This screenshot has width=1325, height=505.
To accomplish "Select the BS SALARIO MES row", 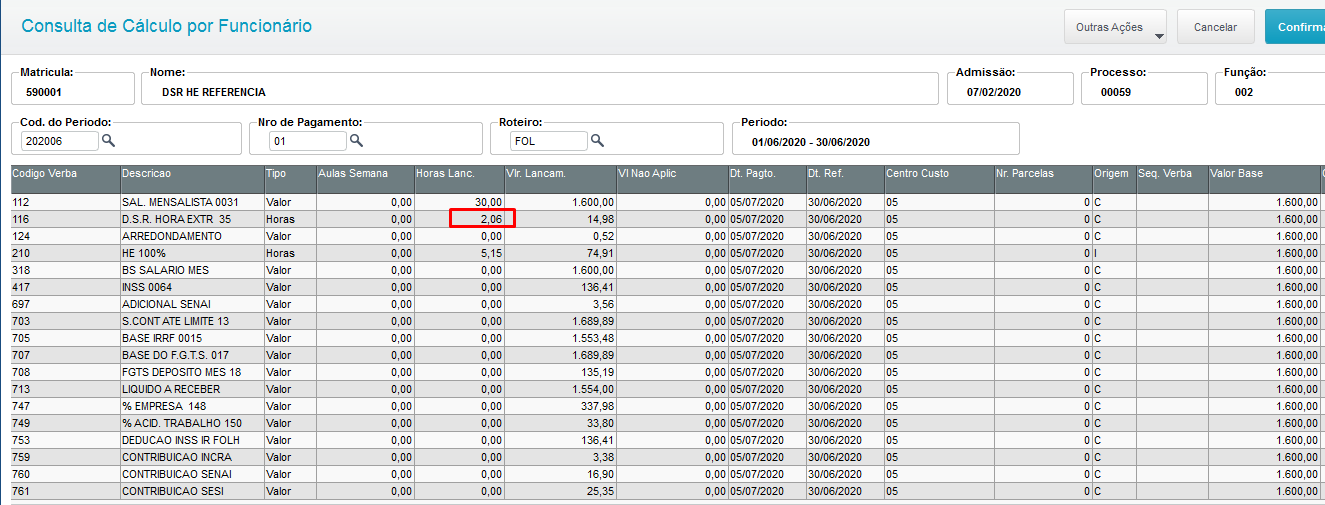I will pos(668,270).
